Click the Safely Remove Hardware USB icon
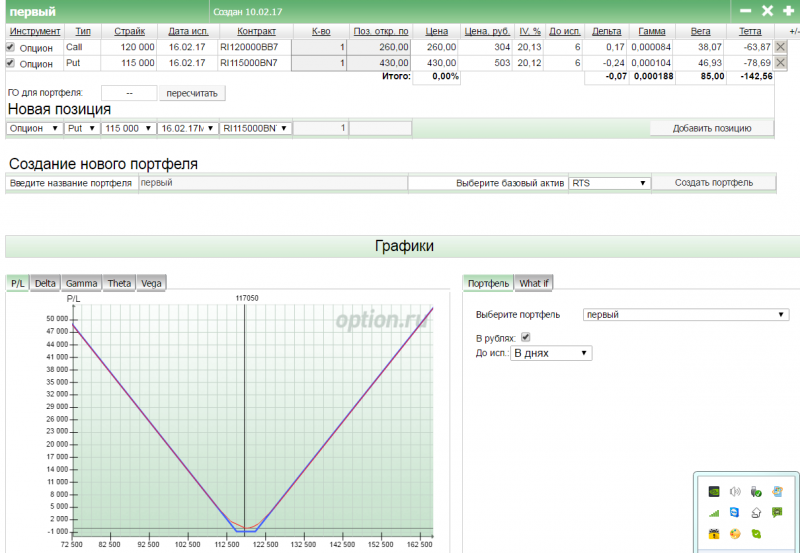The height and width of the screenshot is (553, 800). point(756,491)
